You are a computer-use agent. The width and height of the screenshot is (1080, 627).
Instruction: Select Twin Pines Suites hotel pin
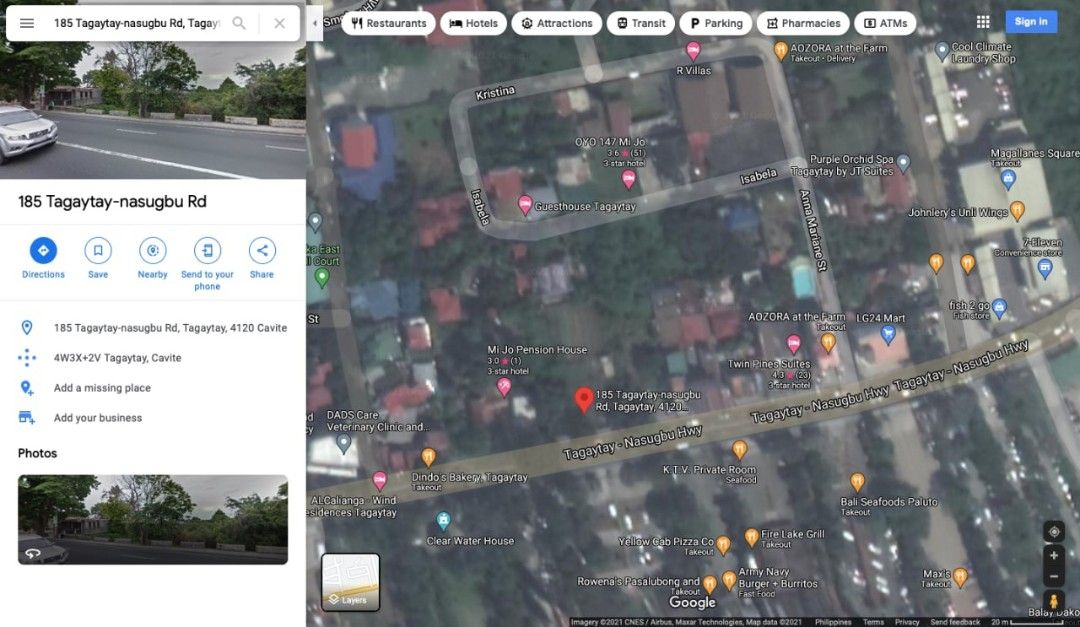click(x=793, y=344)
